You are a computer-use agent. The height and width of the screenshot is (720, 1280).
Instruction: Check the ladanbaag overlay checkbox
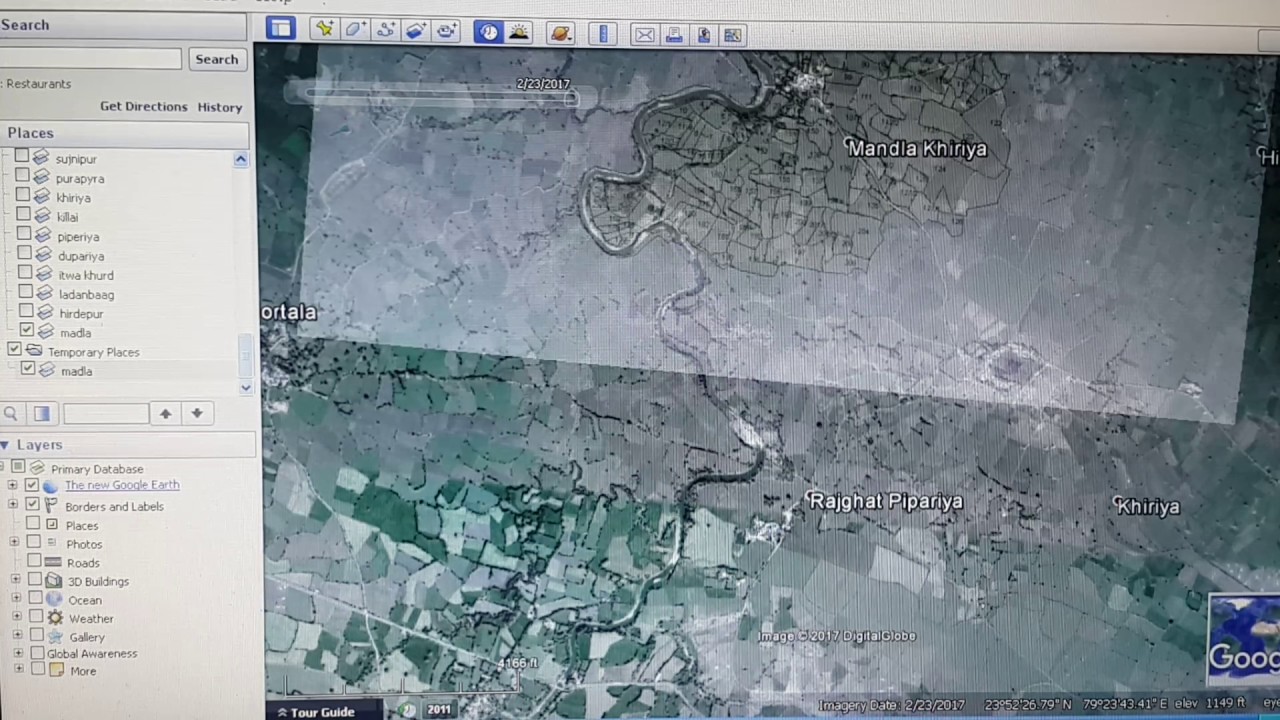[x=25, y=292]
